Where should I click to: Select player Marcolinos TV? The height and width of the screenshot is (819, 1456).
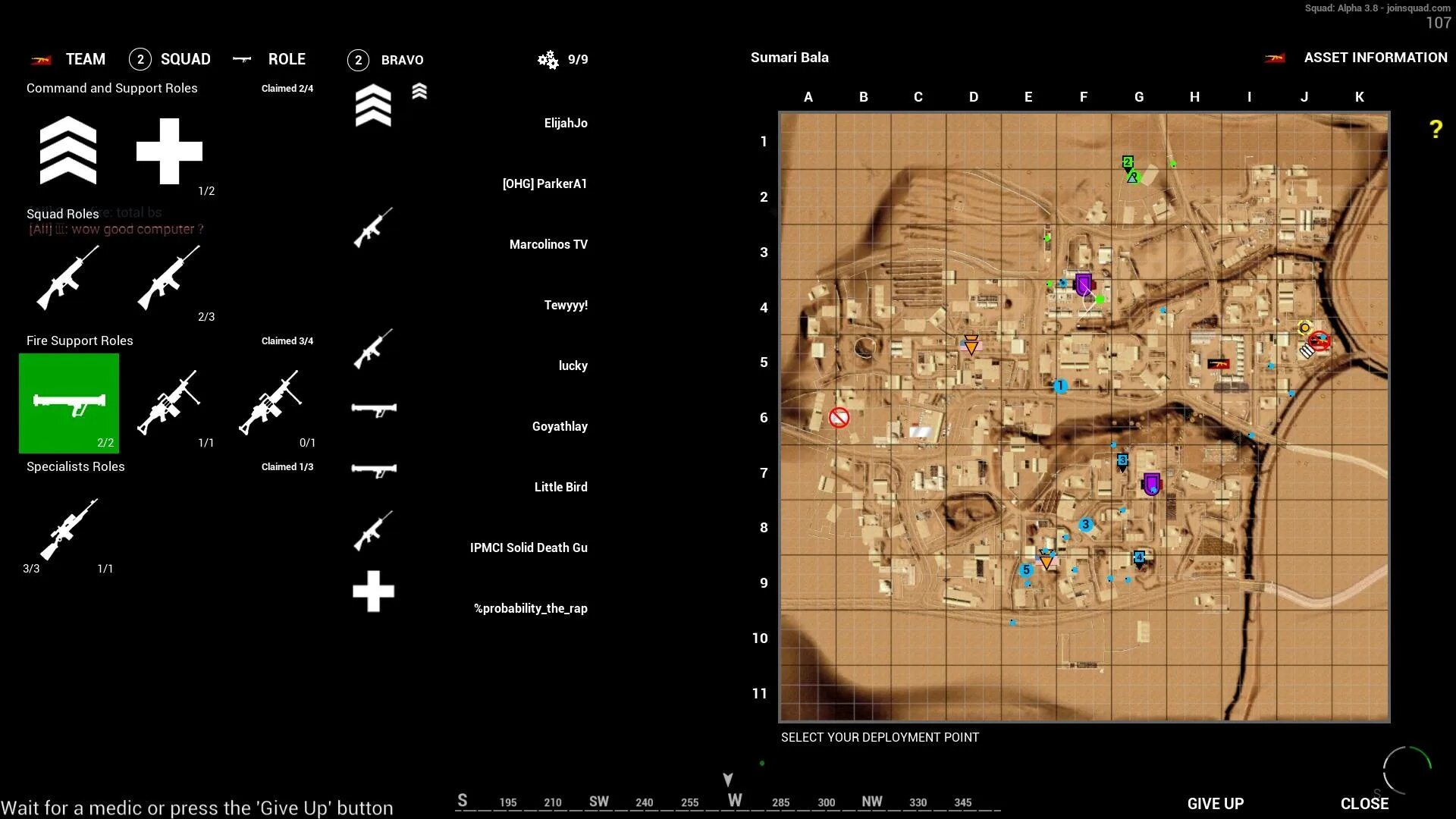pyautogui.click(x=548, y=244)
